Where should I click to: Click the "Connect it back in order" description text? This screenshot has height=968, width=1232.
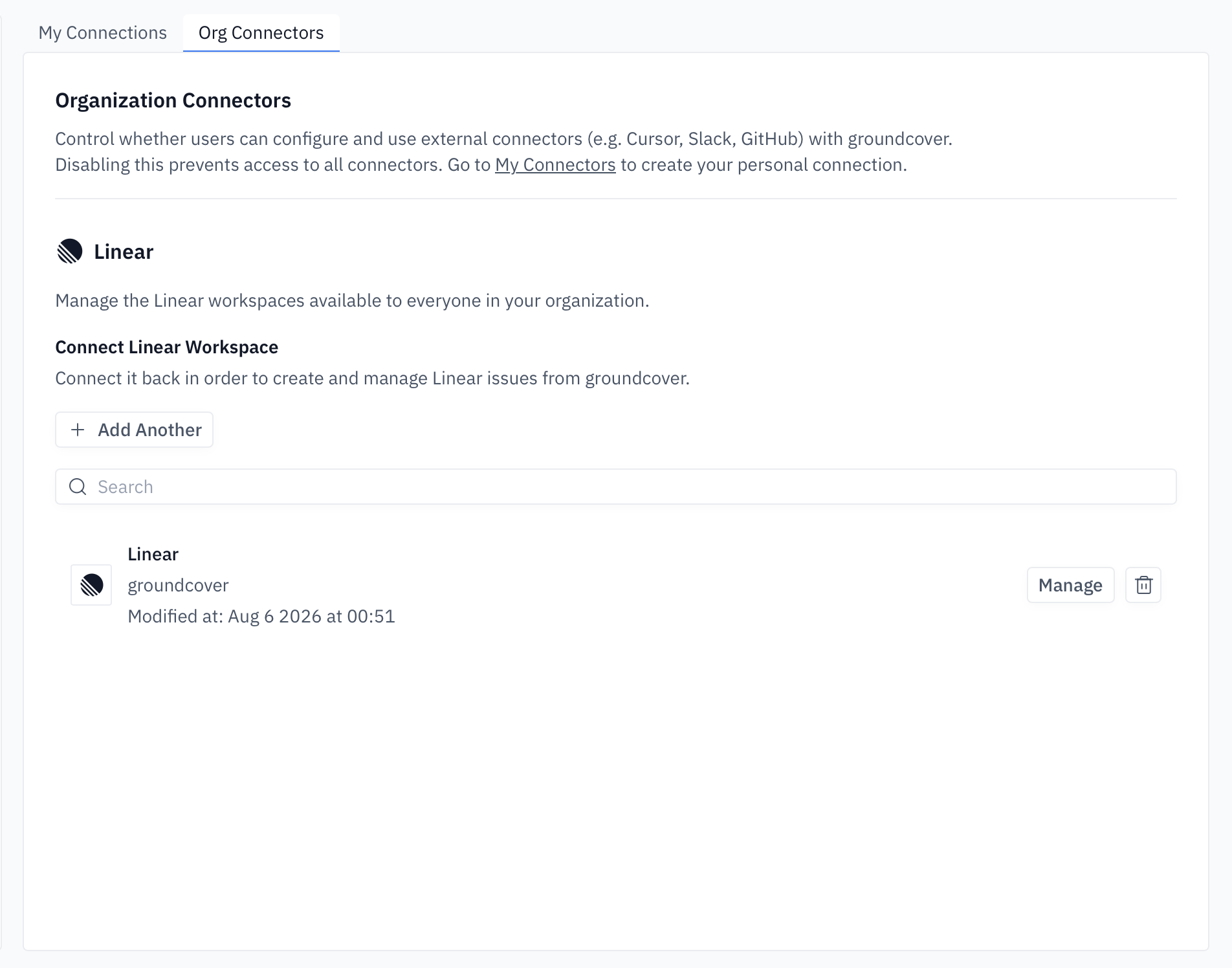[x=373, y=379]
